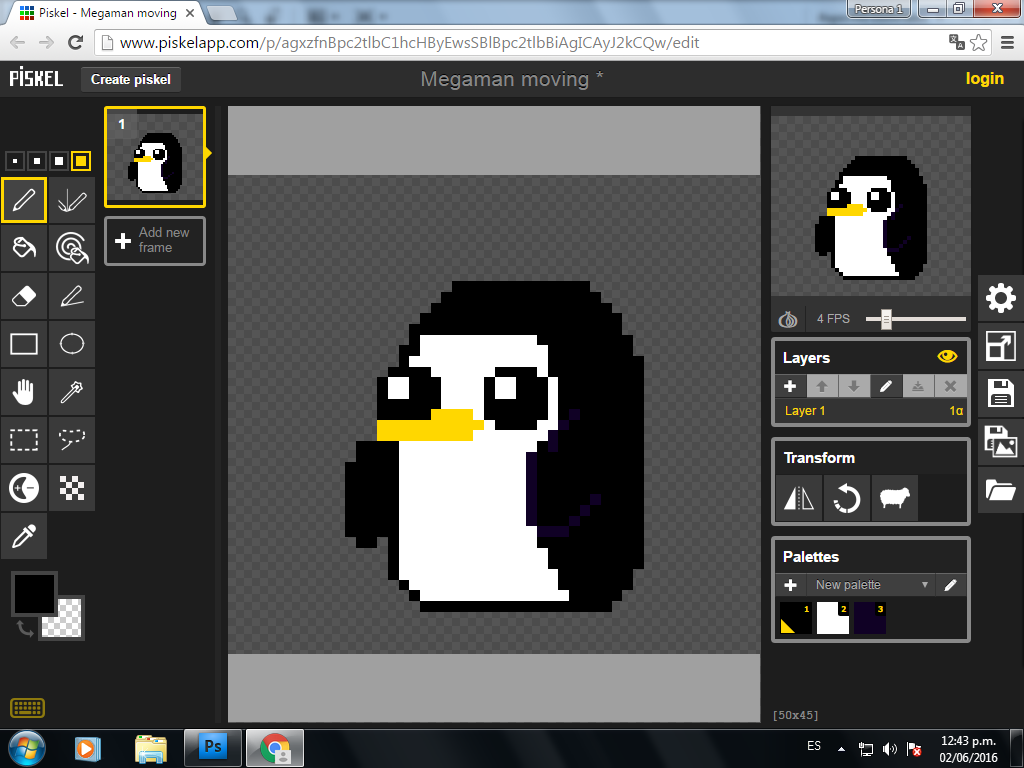Click the Create piskel button

tap(130, 79)
